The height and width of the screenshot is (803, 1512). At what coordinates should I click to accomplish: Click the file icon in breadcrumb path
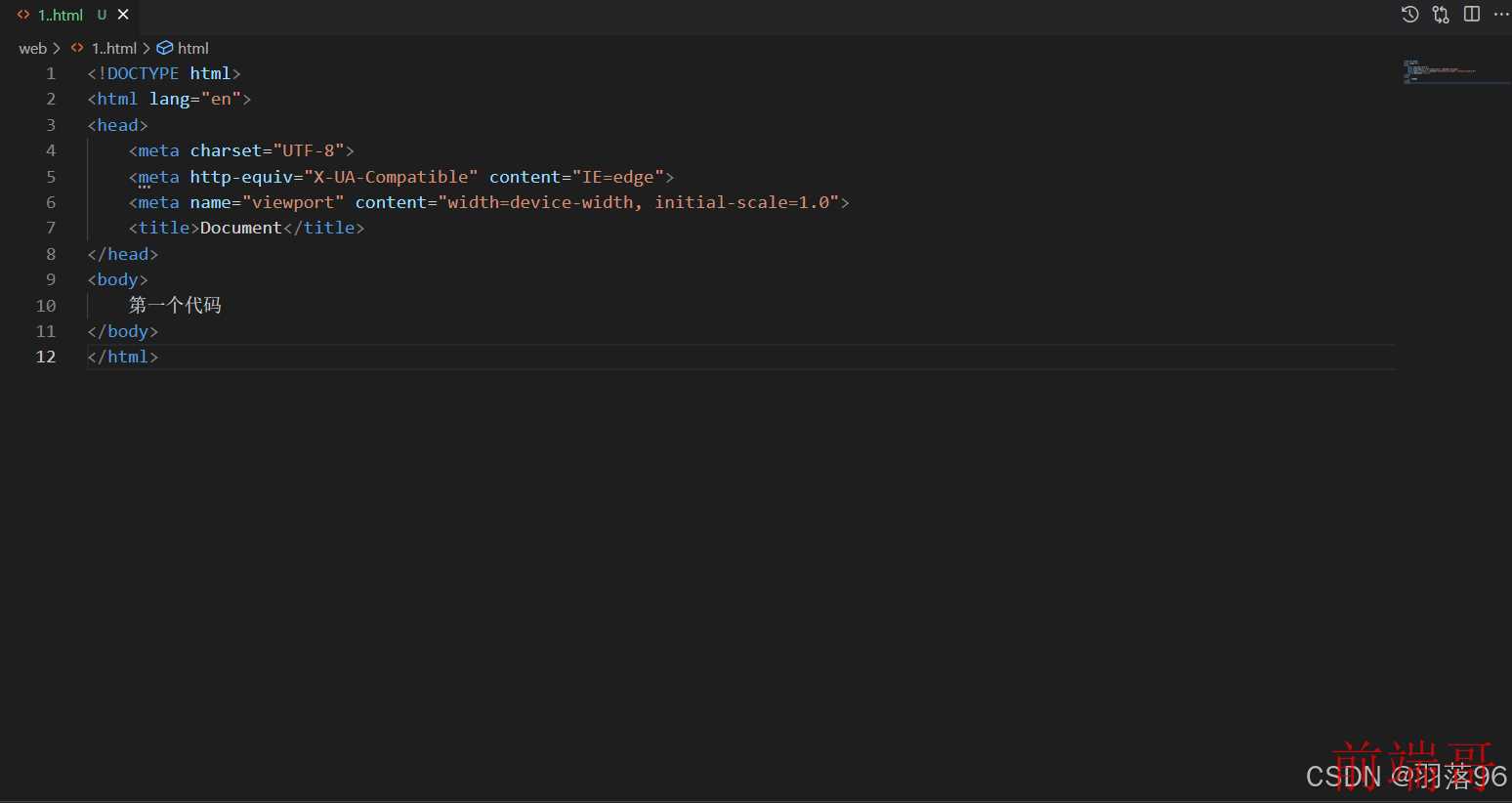(77, 48)
